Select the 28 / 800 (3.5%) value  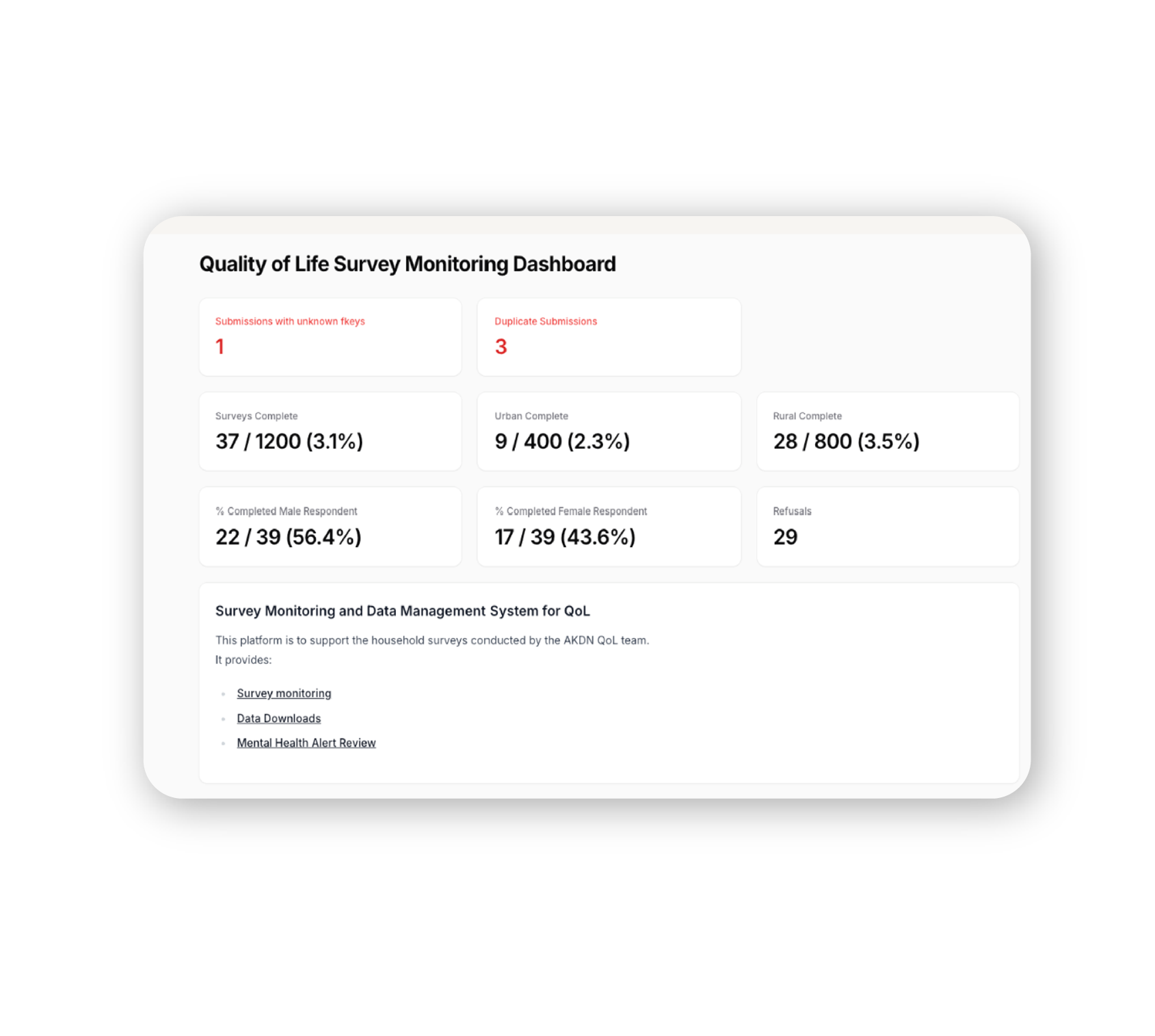846,442
